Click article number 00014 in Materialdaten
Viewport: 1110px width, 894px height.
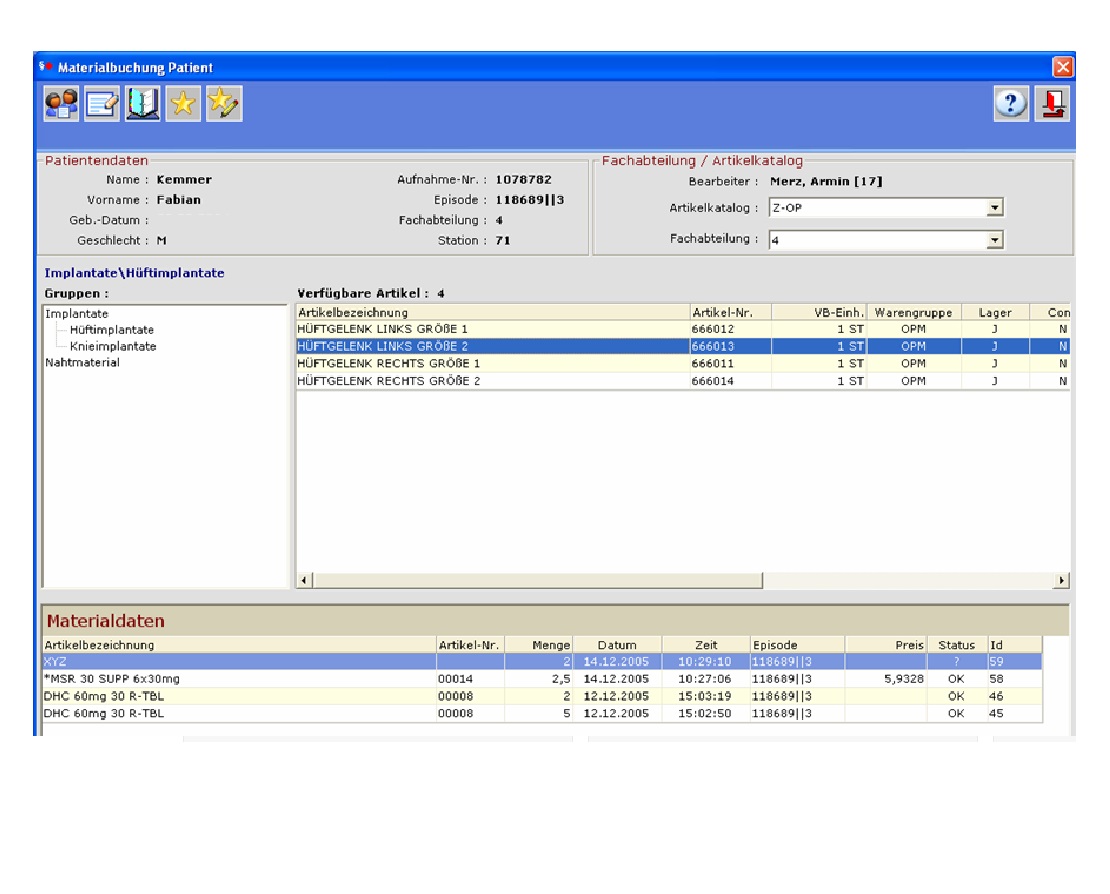coord(455,679)
